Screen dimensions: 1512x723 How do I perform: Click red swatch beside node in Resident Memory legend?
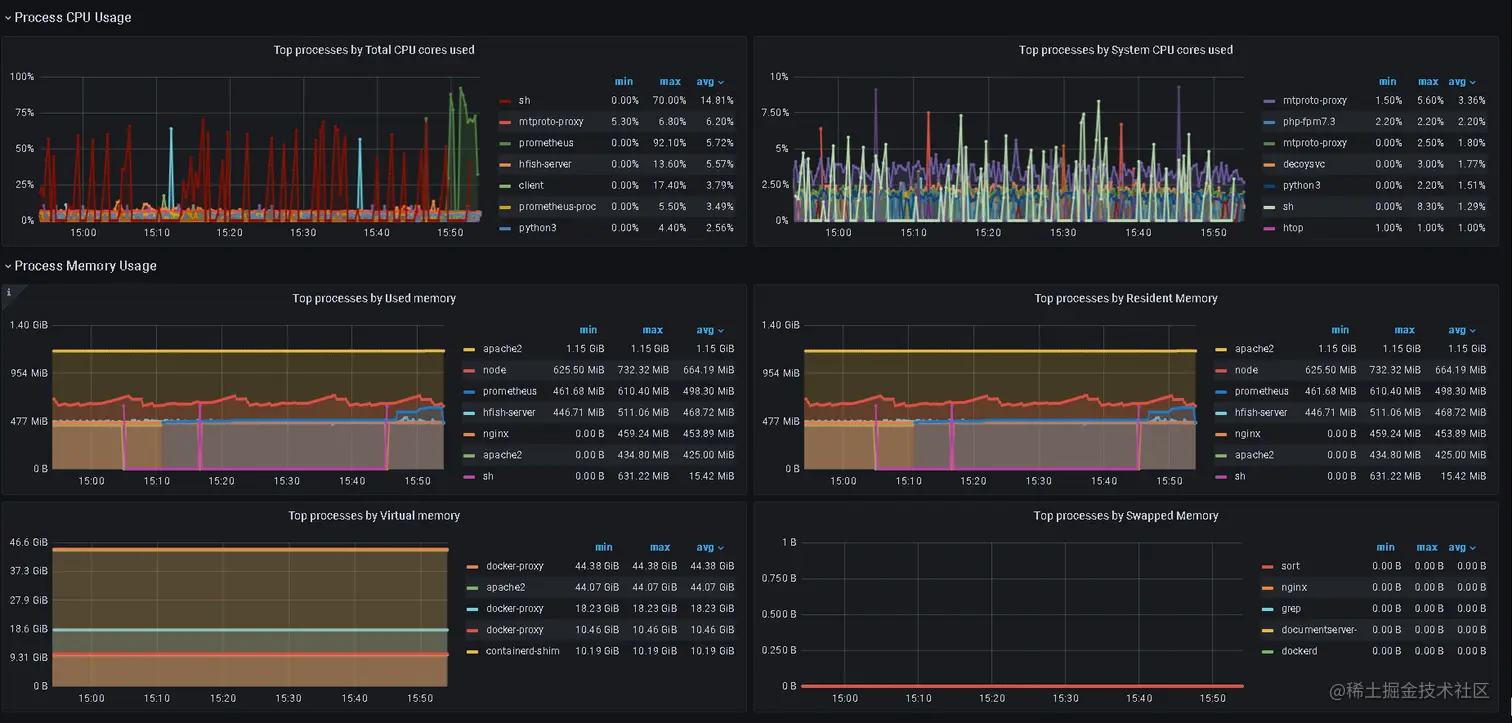(x=1221, y=370)
